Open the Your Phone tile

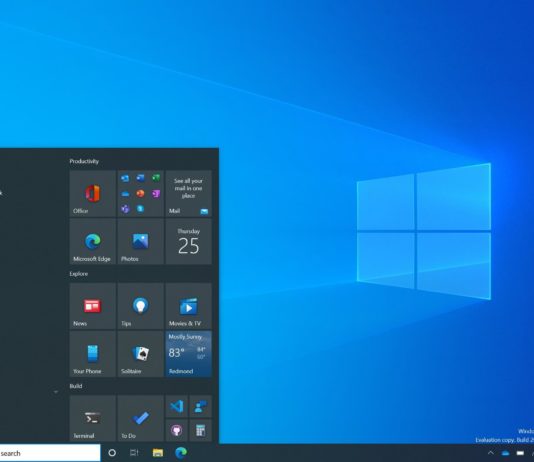coord(93,354)
